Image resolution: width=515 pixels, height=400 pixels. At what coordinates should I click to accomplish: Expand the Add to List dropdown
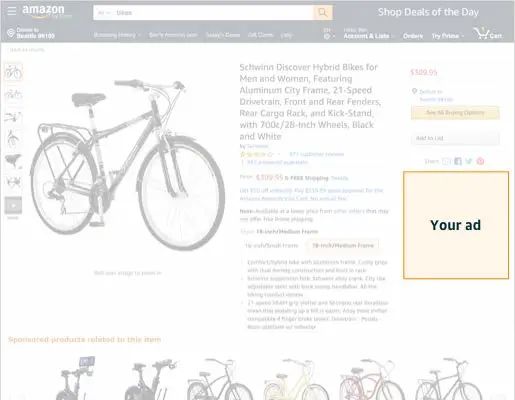pos(455,138)
